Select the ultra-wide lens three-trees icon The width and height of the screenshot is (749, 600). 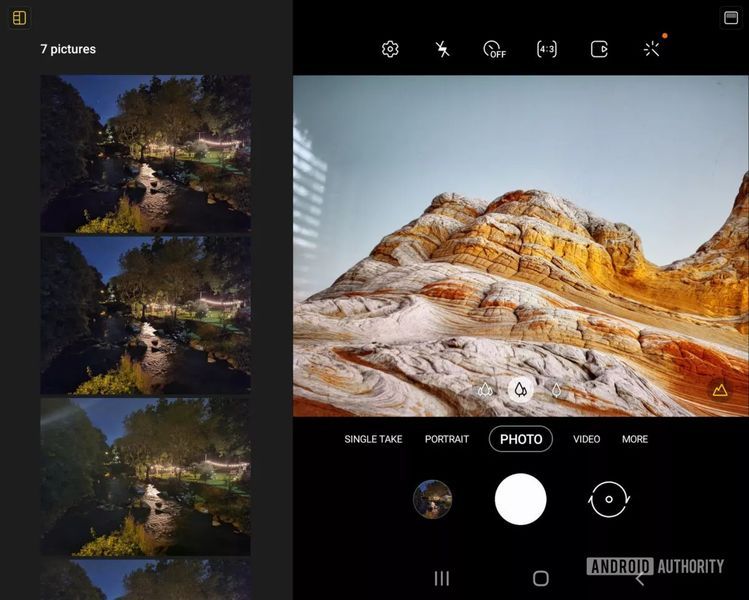[485, 390]
